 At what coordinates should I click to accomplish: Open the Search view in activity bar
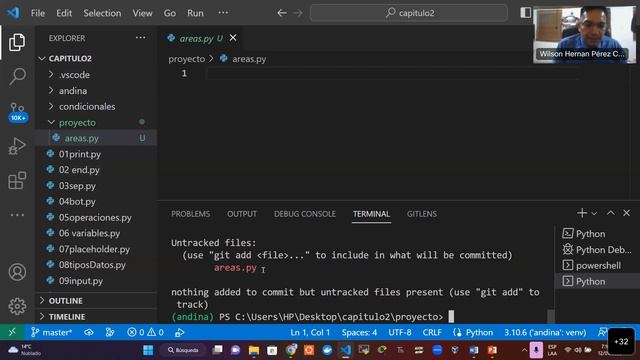[17, 76]
